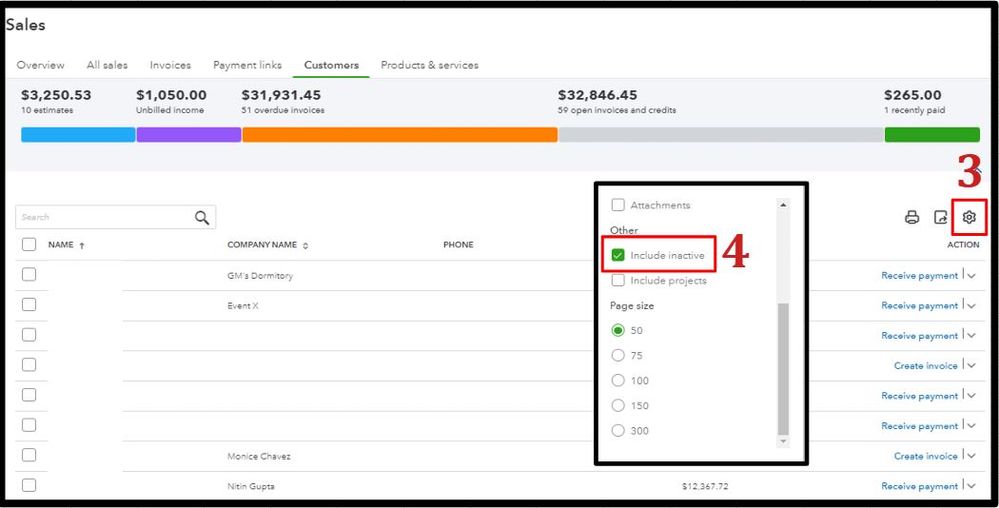This screenshot has width=999, height=508.
Task: Click the $32,846.45 open invoices amount
Action: click(598, 95)
